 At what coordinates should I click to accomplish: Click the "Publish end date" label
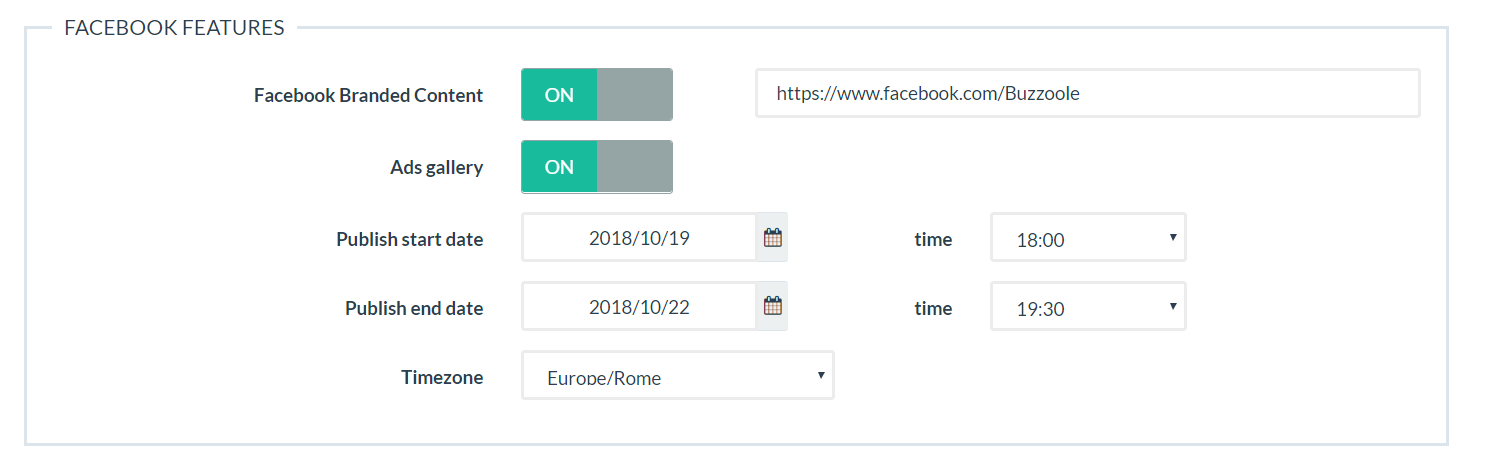coord(414,309)
